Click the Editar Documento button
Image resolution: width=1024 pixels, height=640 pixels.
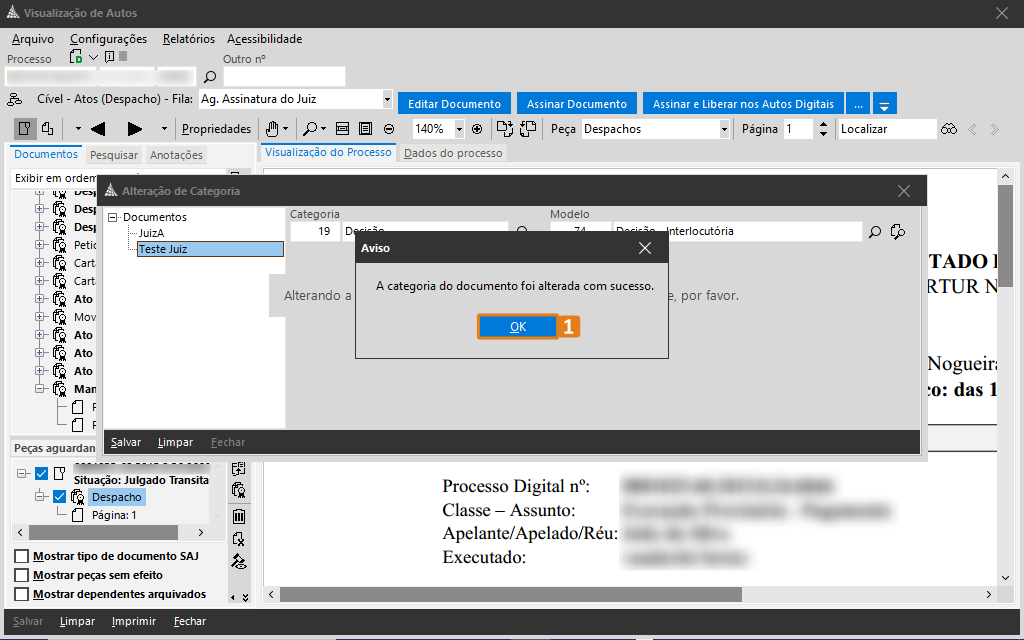(x=454, y=104)
